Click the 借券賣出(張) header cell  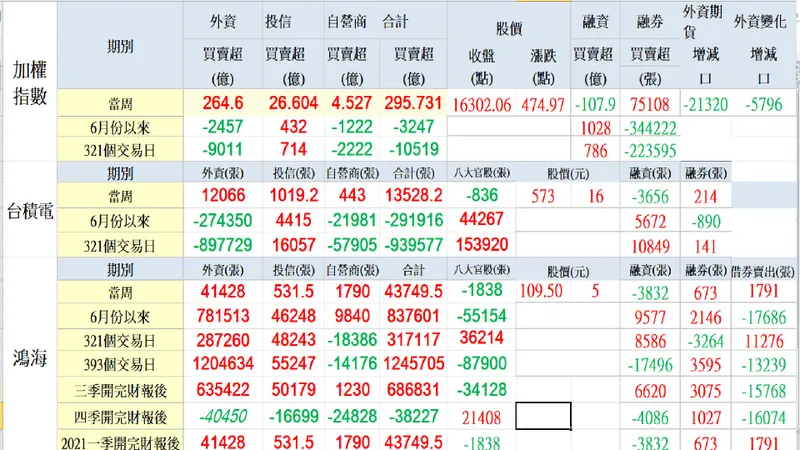pyautogui.click(x=763, y=271)
